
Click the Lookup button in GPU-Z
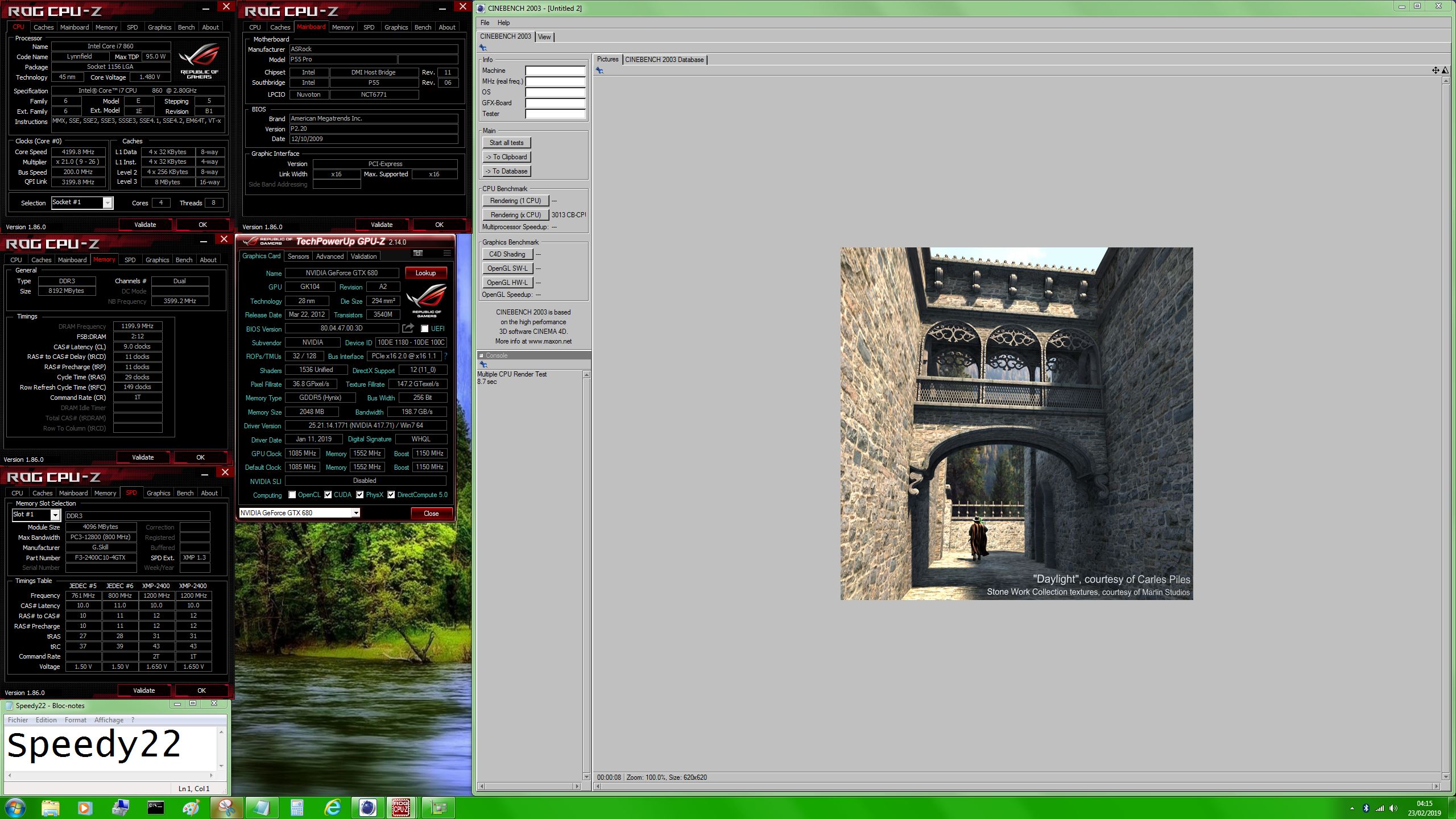(x=425, y=273)
